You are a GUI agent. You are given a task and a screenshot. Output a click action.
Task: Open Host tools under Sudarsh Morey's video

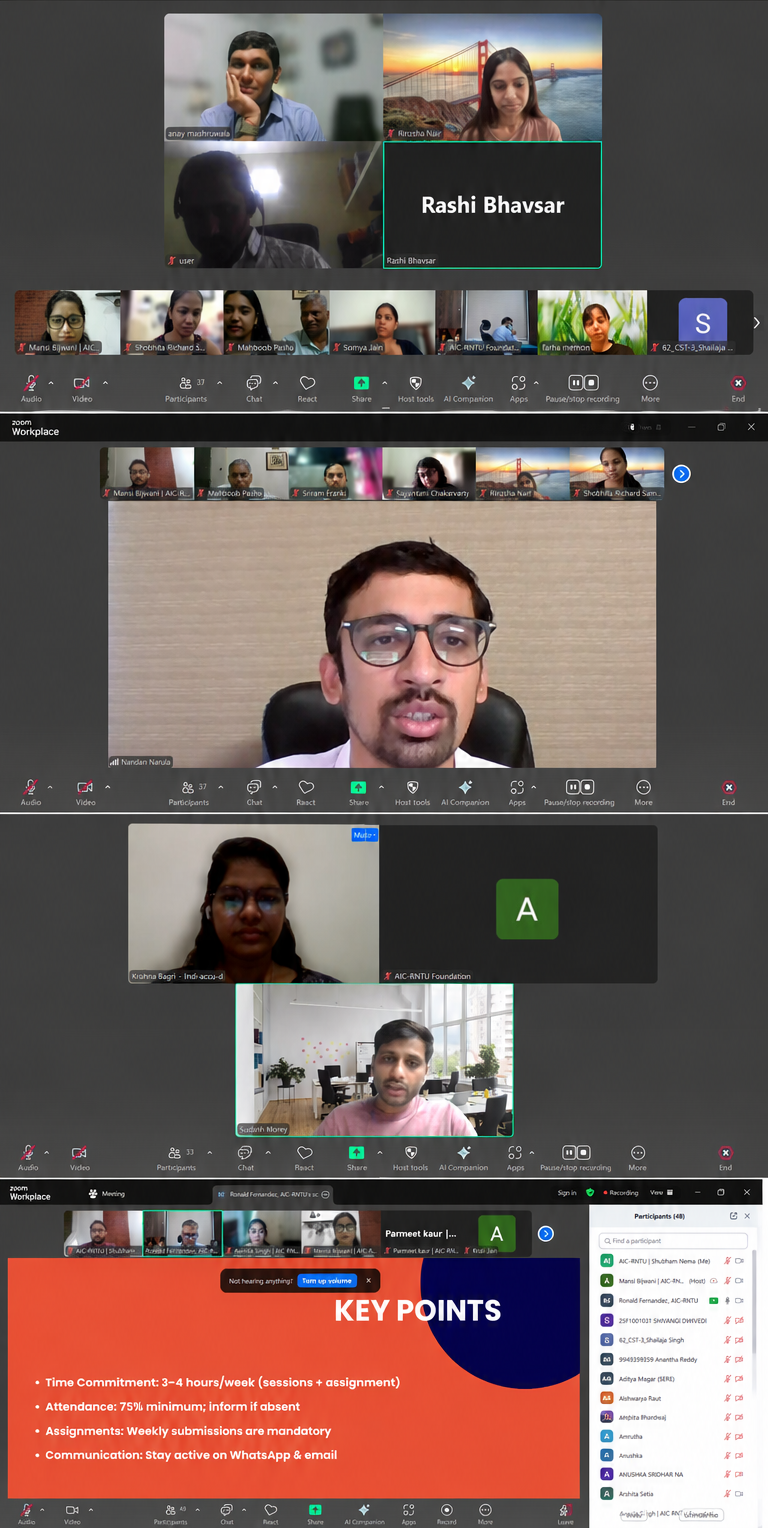[410, 1157]
